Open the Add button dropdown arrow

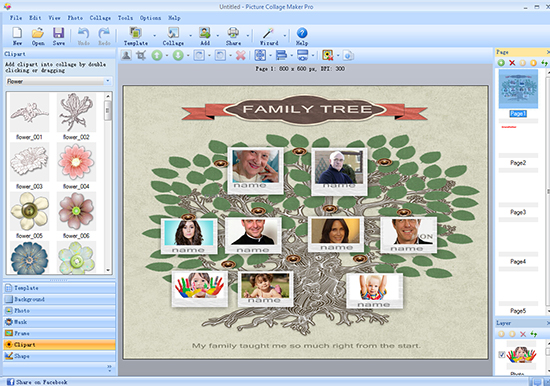tap(217, 35)
